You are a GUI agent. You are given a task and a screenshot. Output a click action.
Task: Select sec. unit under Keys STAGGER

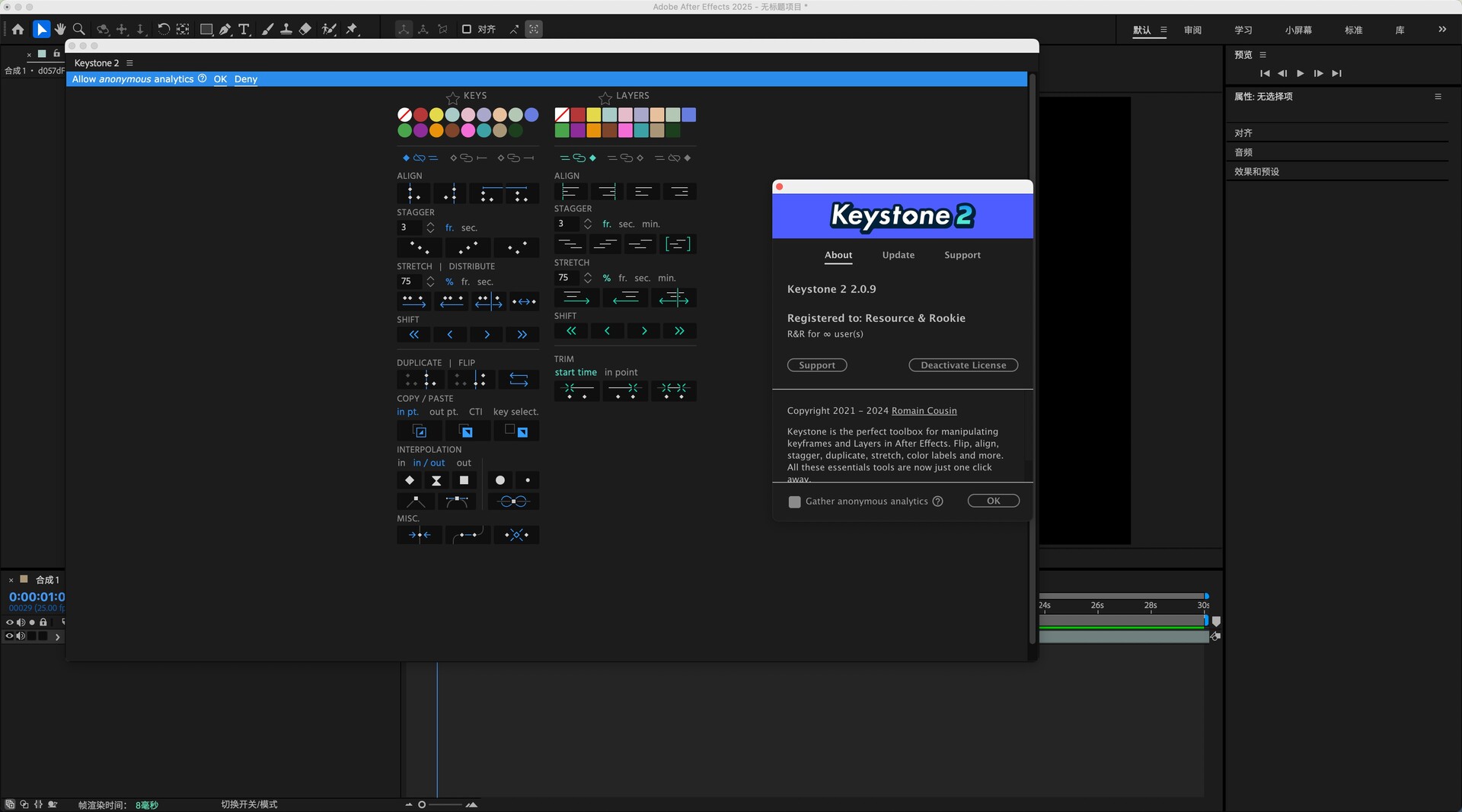coord(469,228)
